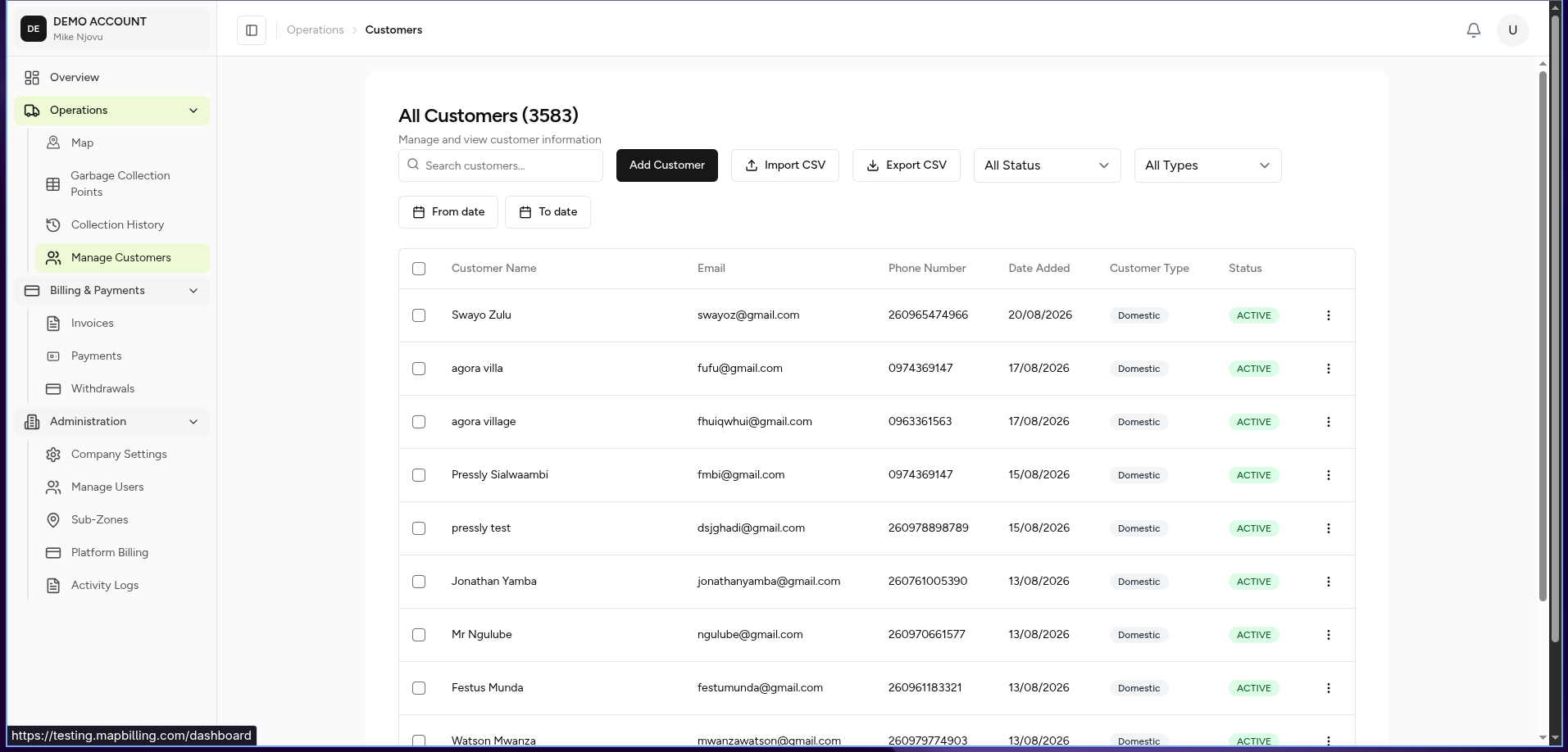The width and height of the screenshot is (1568, 752).
Task: Click the Overview grid icon
Action: click(x=32, y=78)
